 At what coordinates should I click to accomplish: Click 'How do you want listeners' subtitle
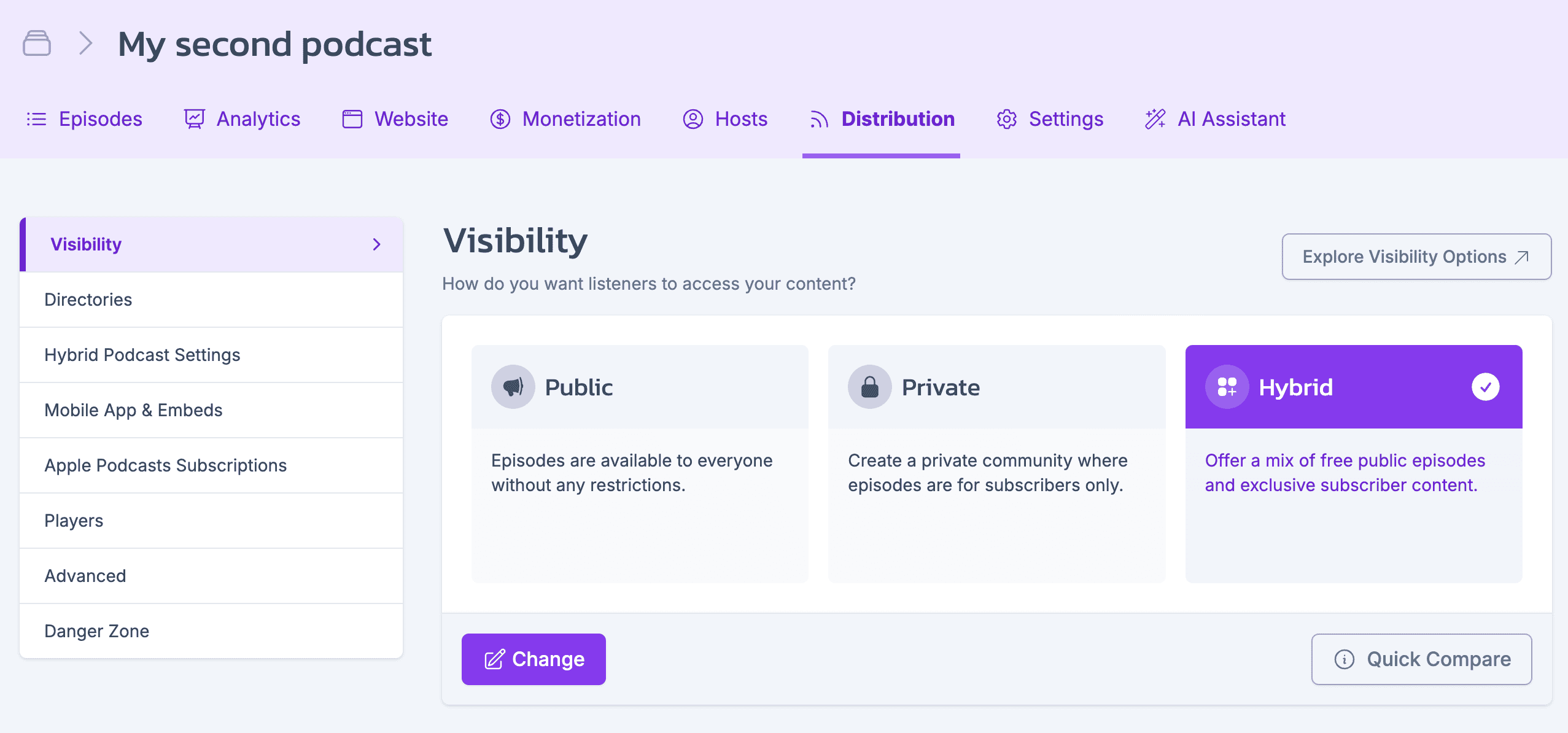649,284
